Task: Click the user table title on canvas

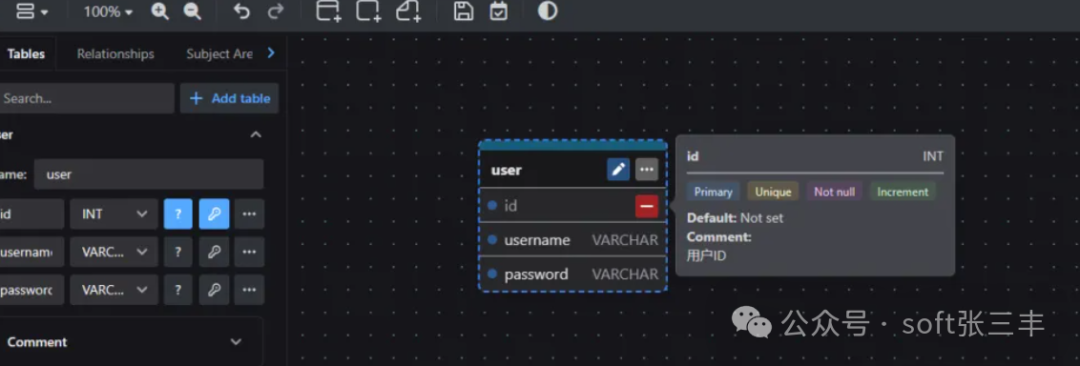Action: (506, 170)
